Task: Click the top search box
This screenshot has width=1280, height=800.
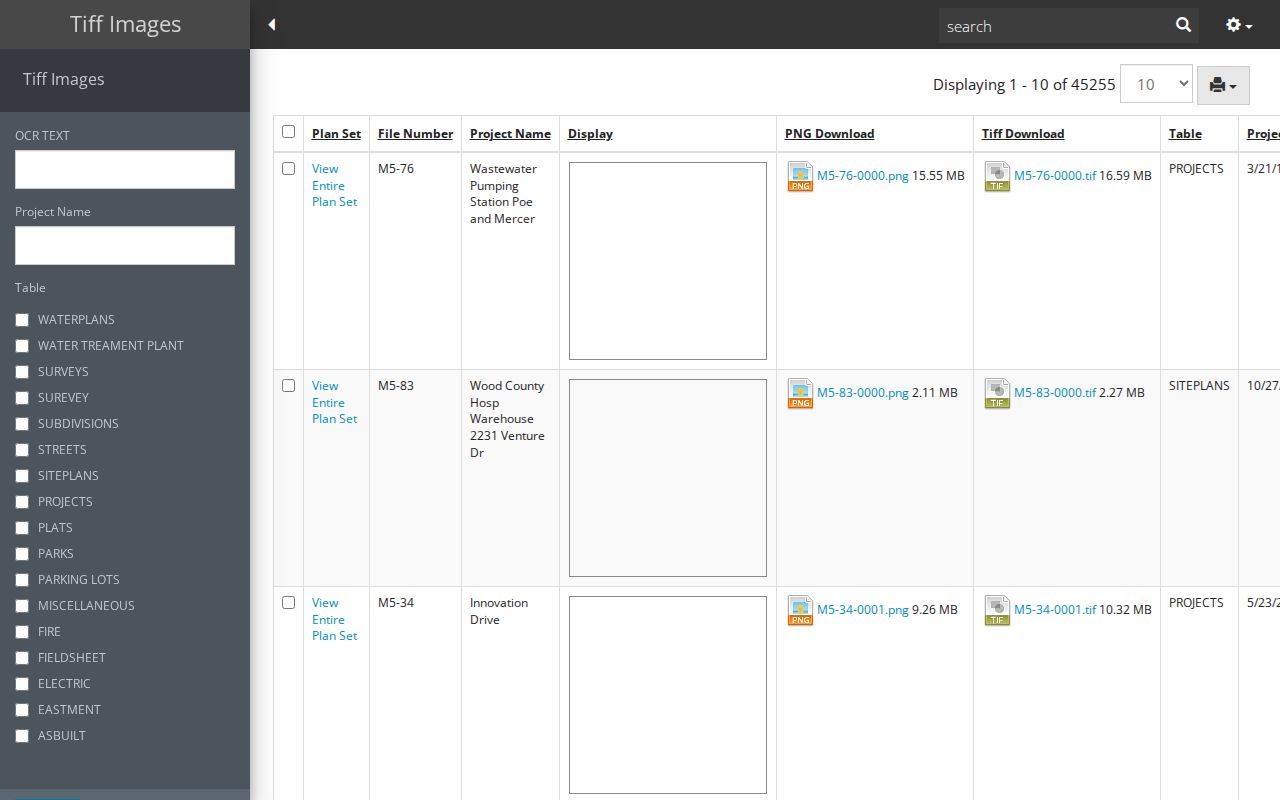Action: click(x=1055, y=26)
